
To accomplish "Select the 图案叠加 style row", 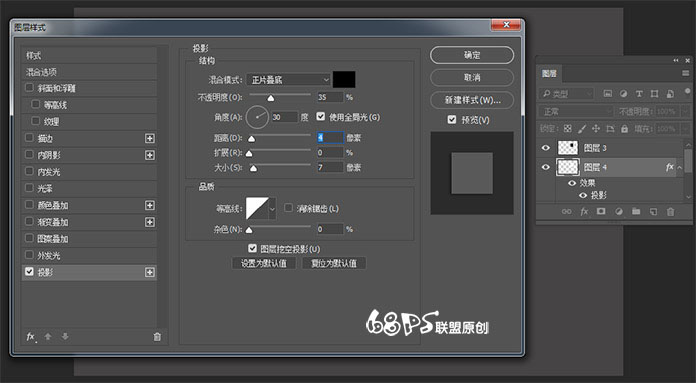I will [x=89, y=239].
